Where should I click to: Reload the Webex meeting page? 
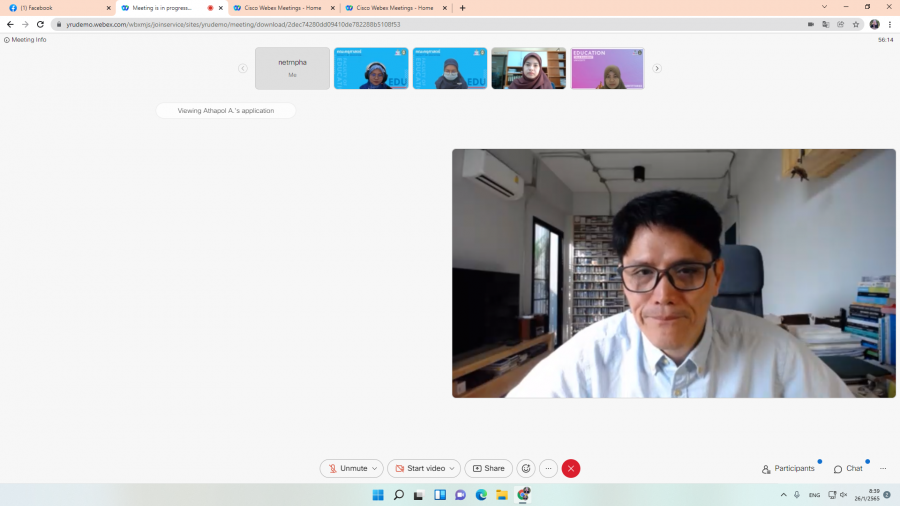tap(40, 24)
